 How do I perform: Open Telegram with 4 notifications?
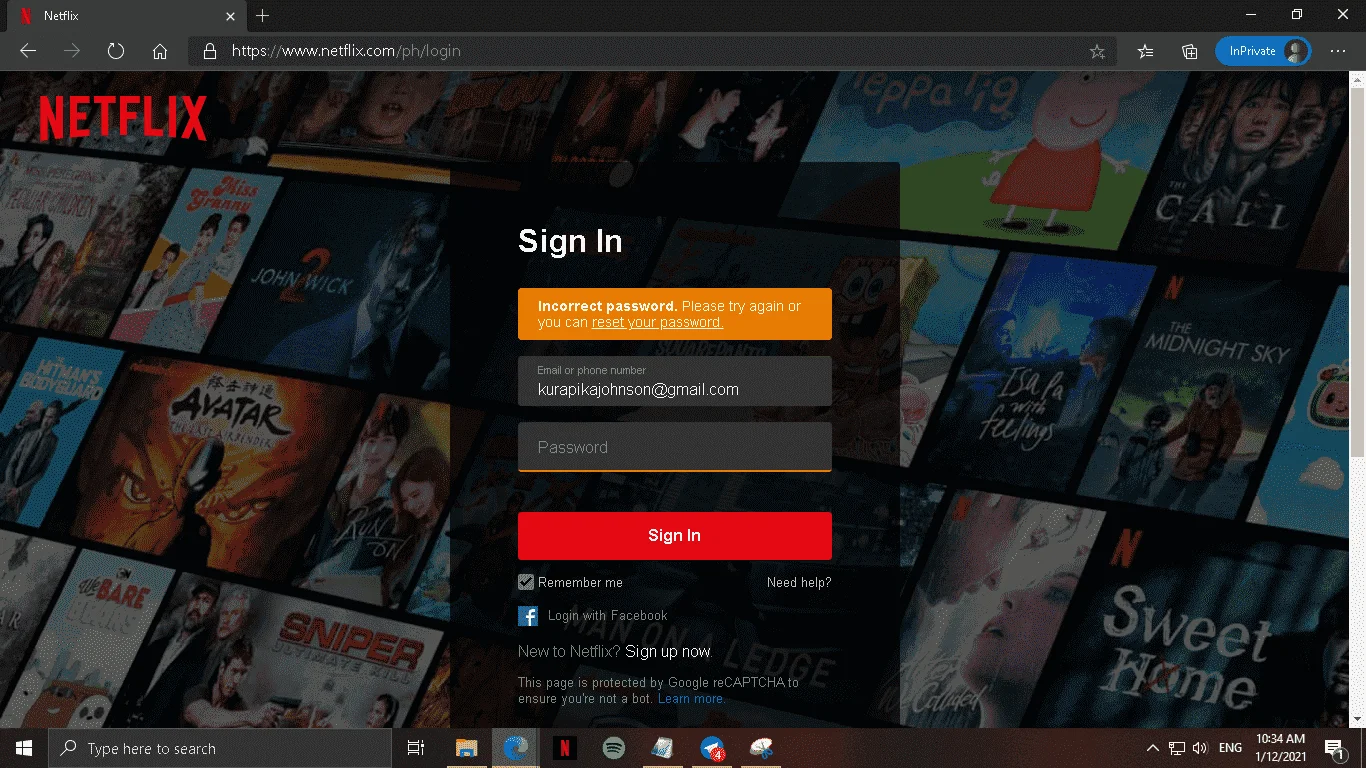click(x=712, y=748)
